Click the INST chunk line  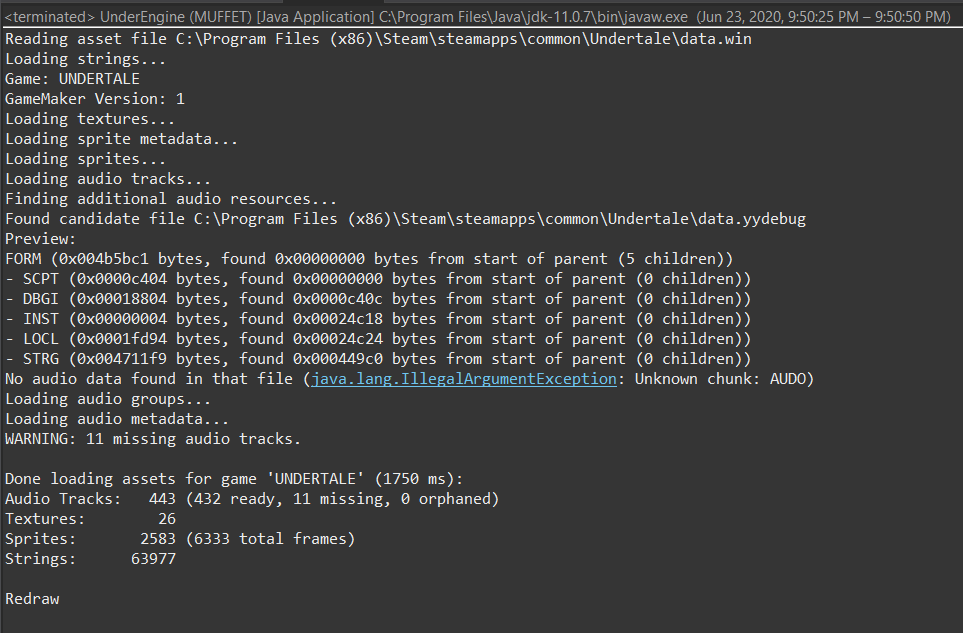[x=378, y=319]
